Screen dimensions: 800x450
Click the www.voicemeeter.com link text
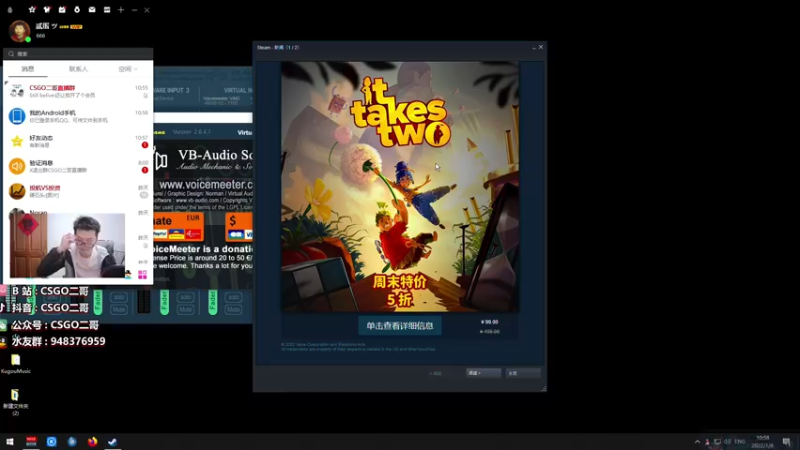tap(206, 184)
